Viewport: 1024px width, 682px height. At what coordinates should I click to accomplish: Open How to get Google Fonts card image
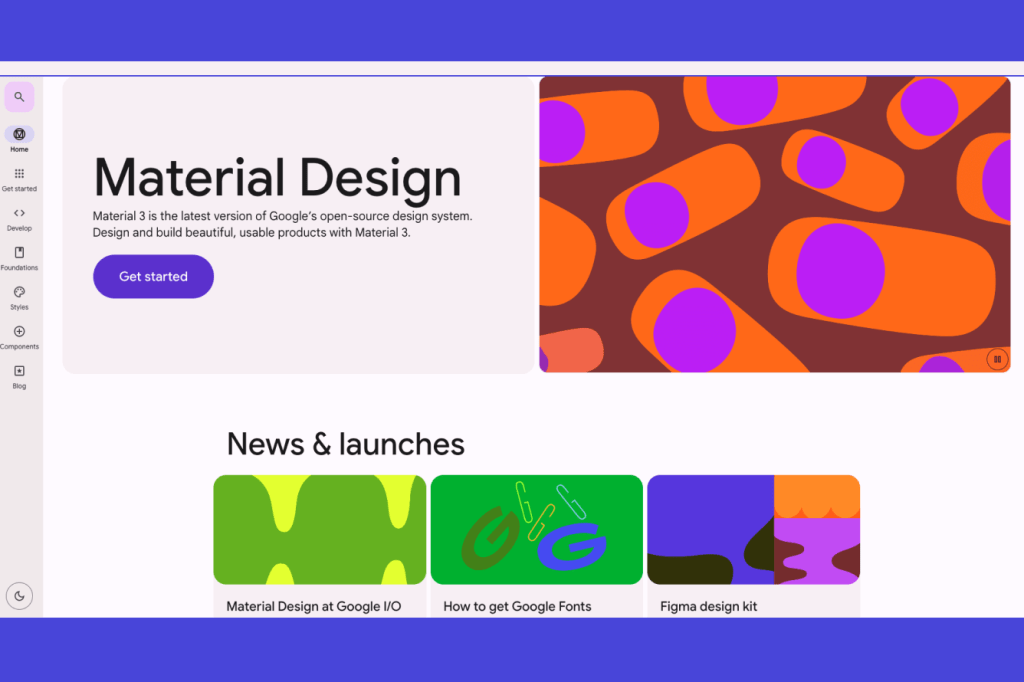537,530
